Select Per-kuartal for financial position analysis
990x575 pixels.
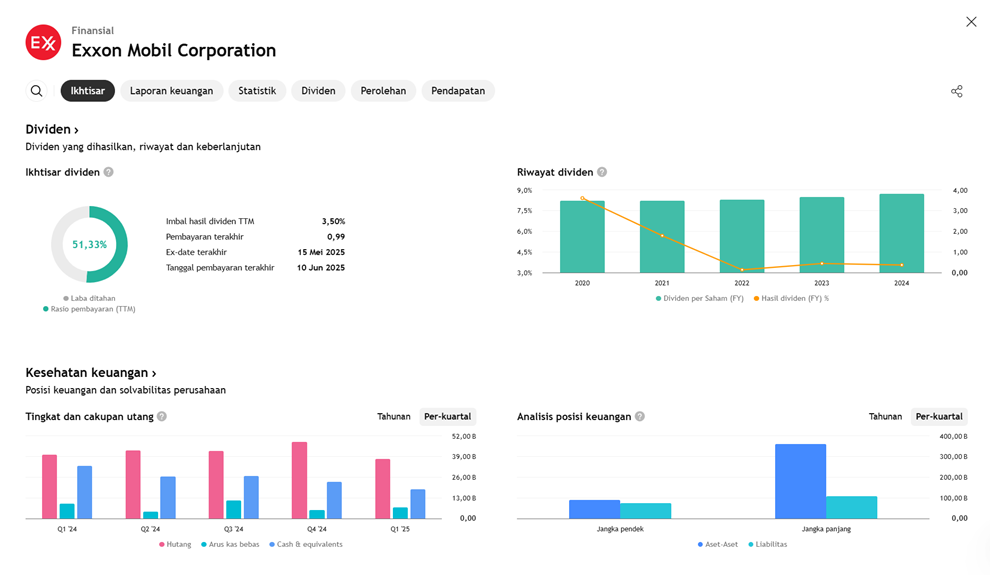tap(939, 417)
